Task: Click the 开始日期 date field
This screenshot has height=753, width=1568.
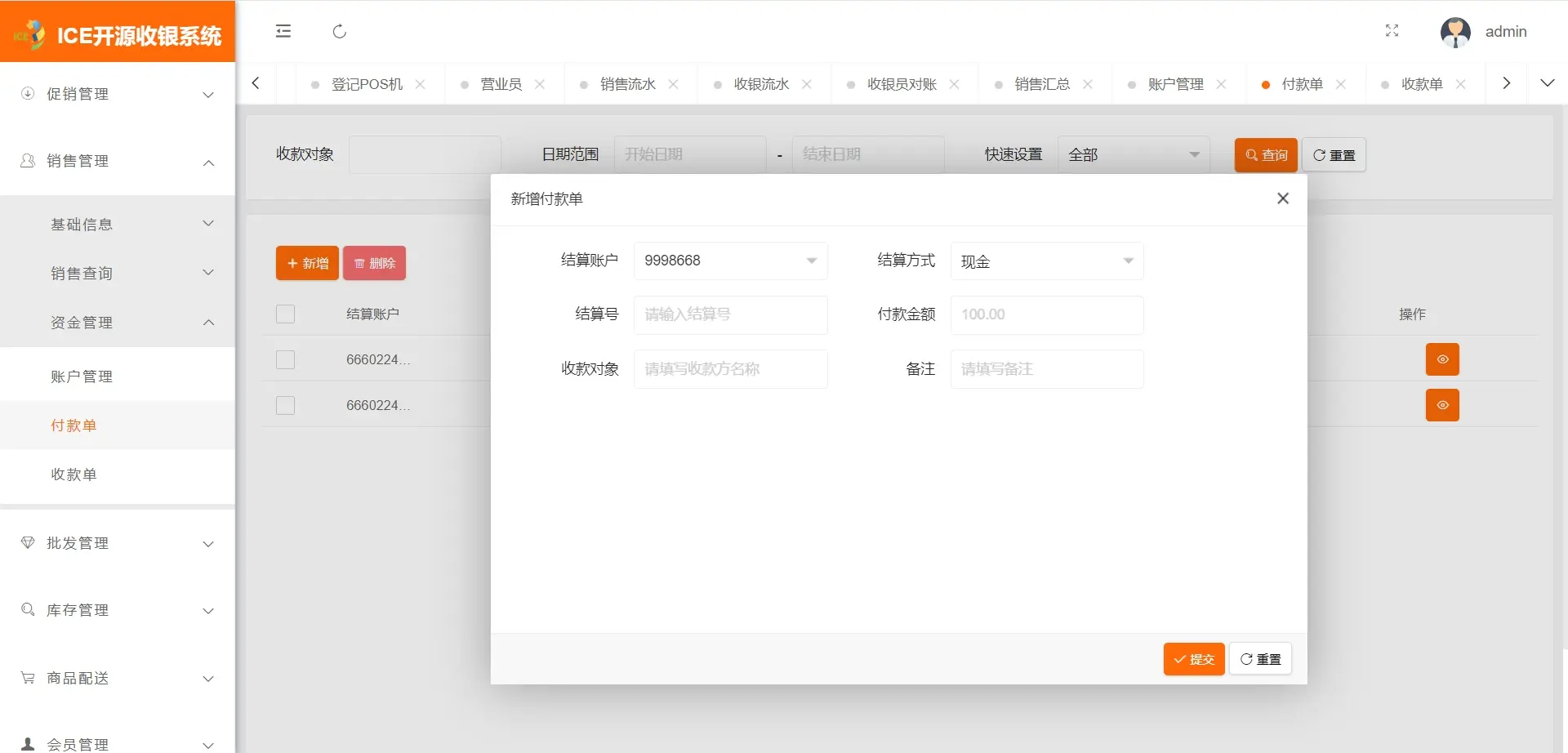Action: [690, 154]
